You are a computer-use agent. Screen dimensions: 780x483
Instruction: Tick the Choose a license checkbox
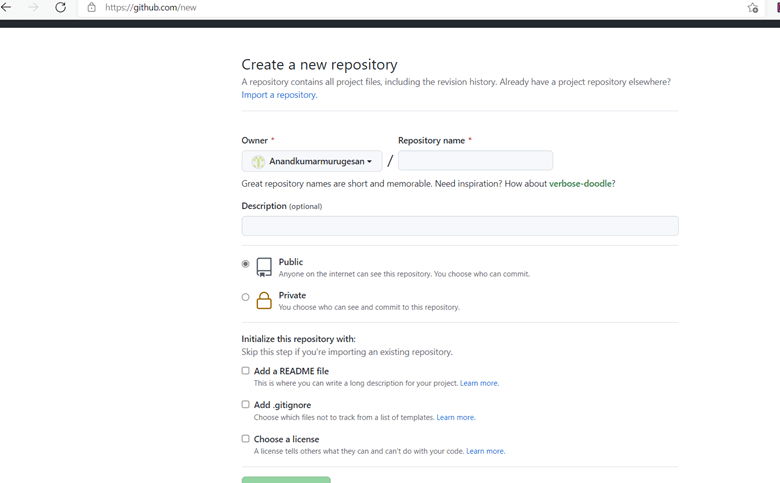pos(245,439)
